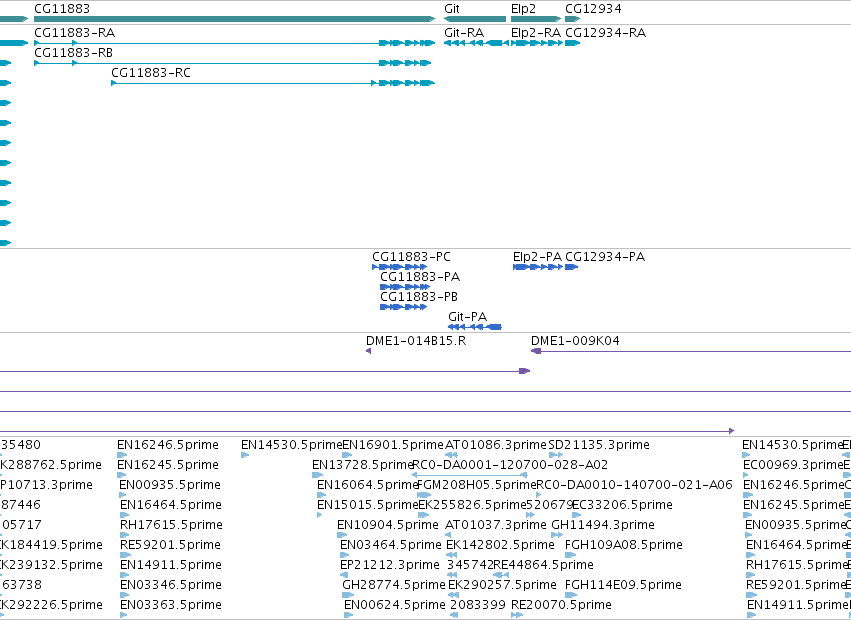This screenshot has height=620, width=851.
Task: Select the SD21135.3prime EST label
Action: point(599,445)
